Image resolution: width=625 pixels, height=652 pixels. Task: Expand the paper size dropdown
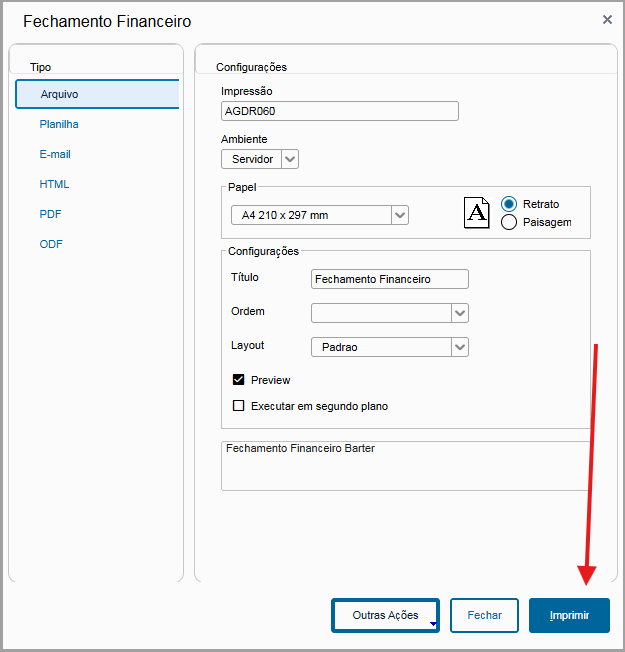(x=399, y=215)
